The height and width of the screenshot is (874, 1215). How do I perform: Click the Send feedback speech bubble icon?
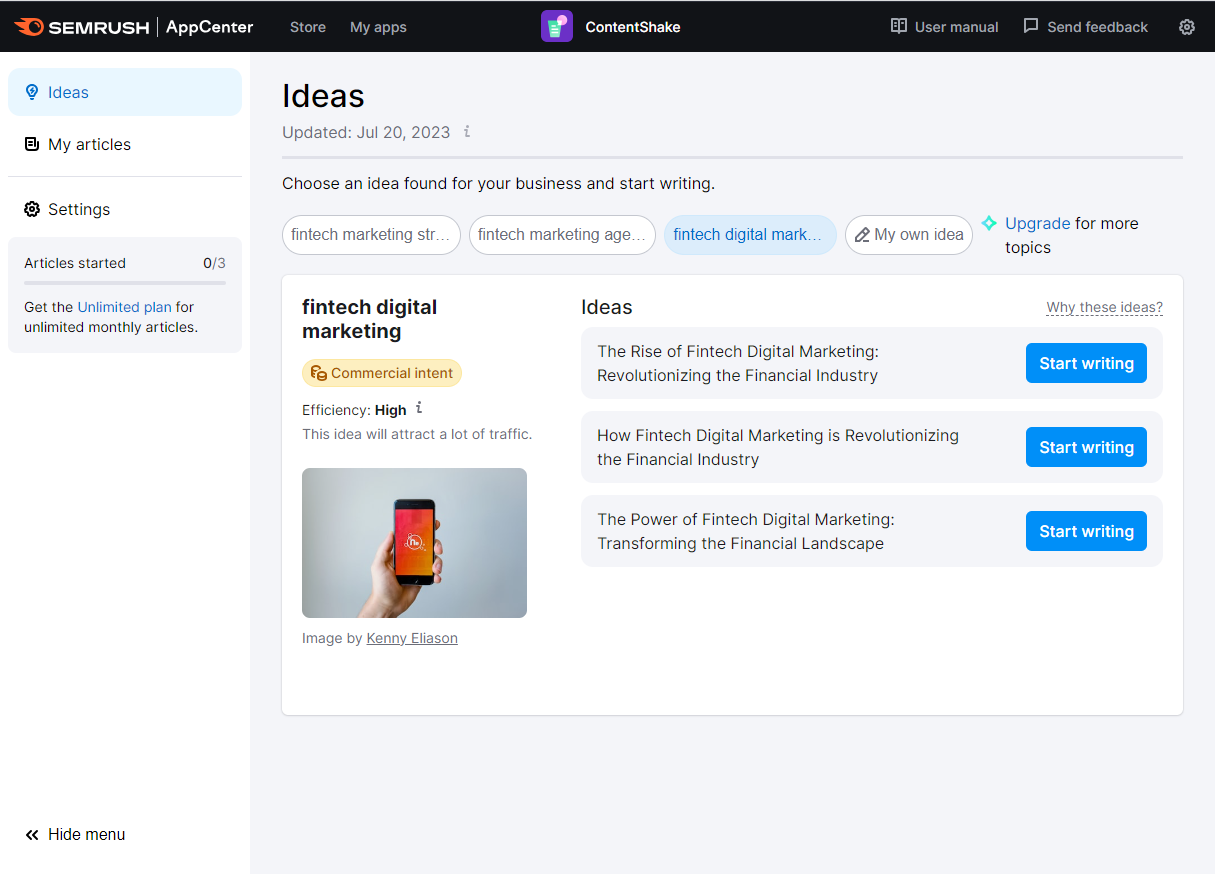tap(1031, 26)
